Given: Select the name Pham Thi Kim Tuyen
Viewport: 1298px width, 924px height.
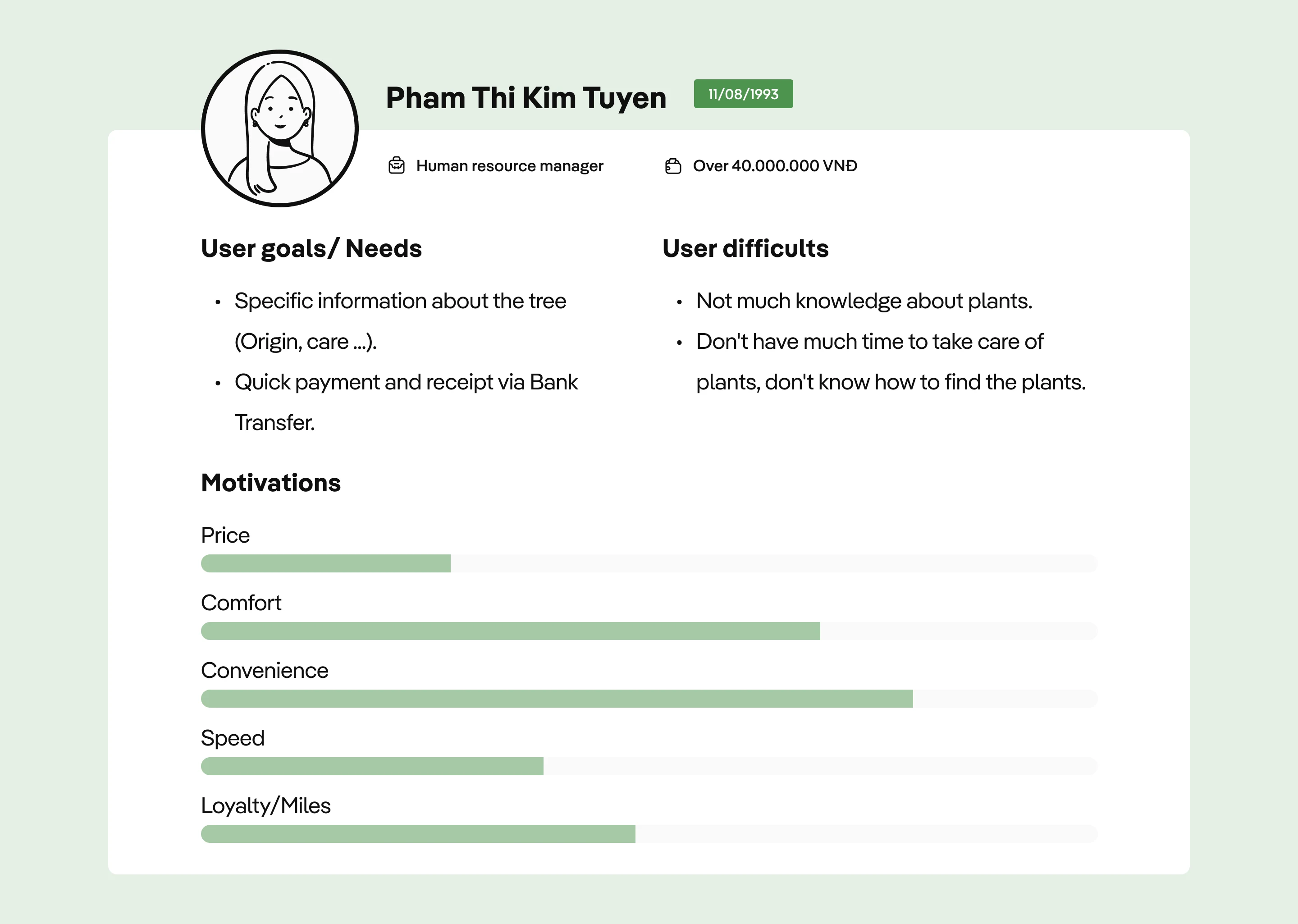Looking at the screenshot, I should point(526,98).
